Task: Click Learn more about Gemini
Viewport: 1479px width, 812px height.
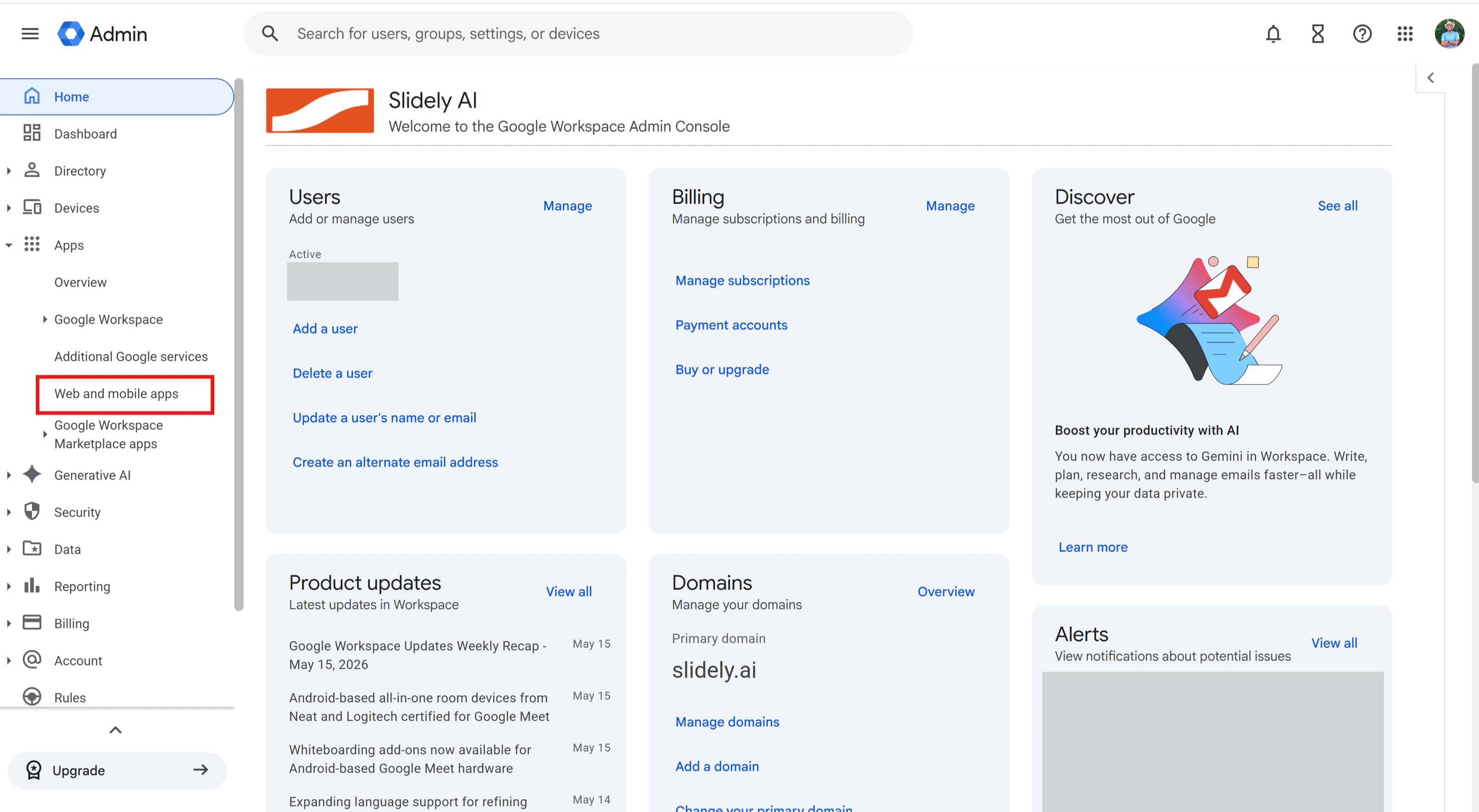Action: pyautogui.click(x=1093, y=547)
